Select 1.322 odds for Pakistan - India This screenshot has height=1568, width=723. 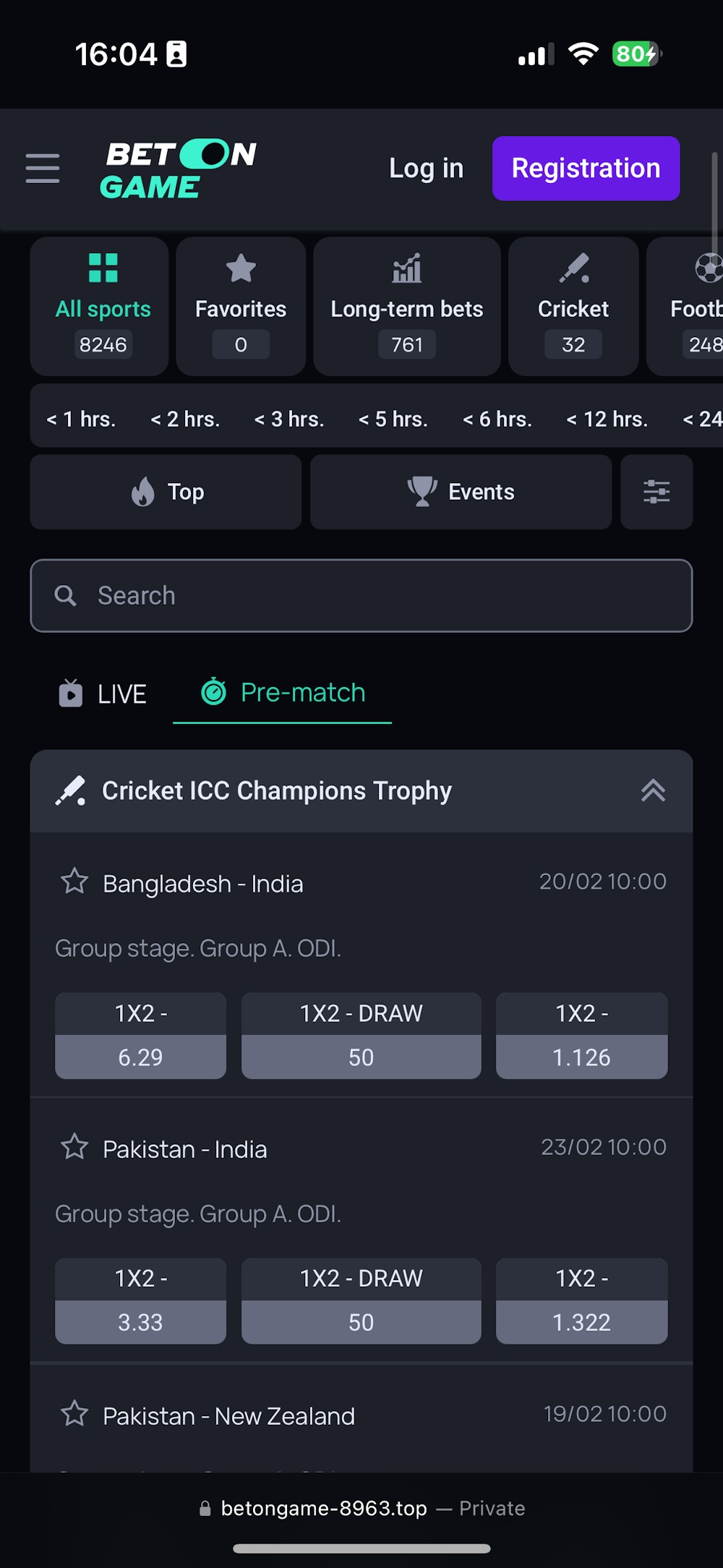click(x=581, y=1322)
